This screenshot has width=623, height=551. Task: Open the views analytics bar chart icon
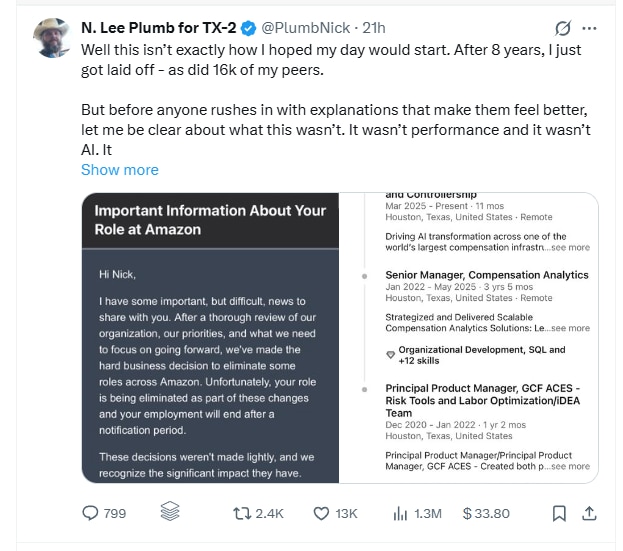click(x=400, y=513)
